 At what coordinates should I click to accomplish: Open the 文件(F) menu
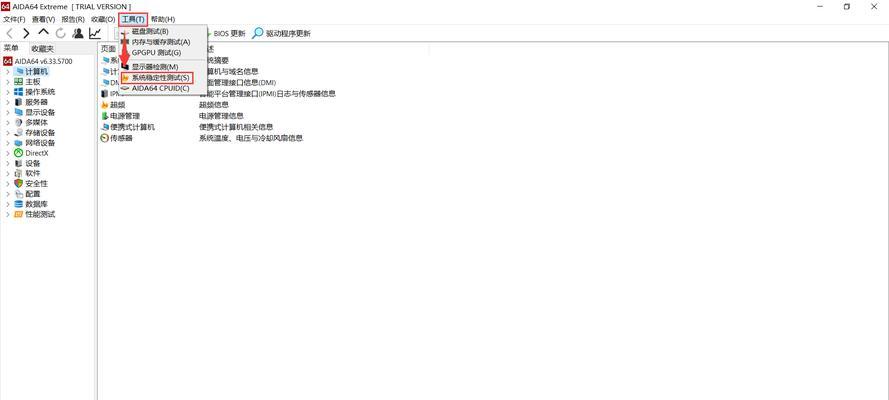pyautogui.click(x=14, y=19)
